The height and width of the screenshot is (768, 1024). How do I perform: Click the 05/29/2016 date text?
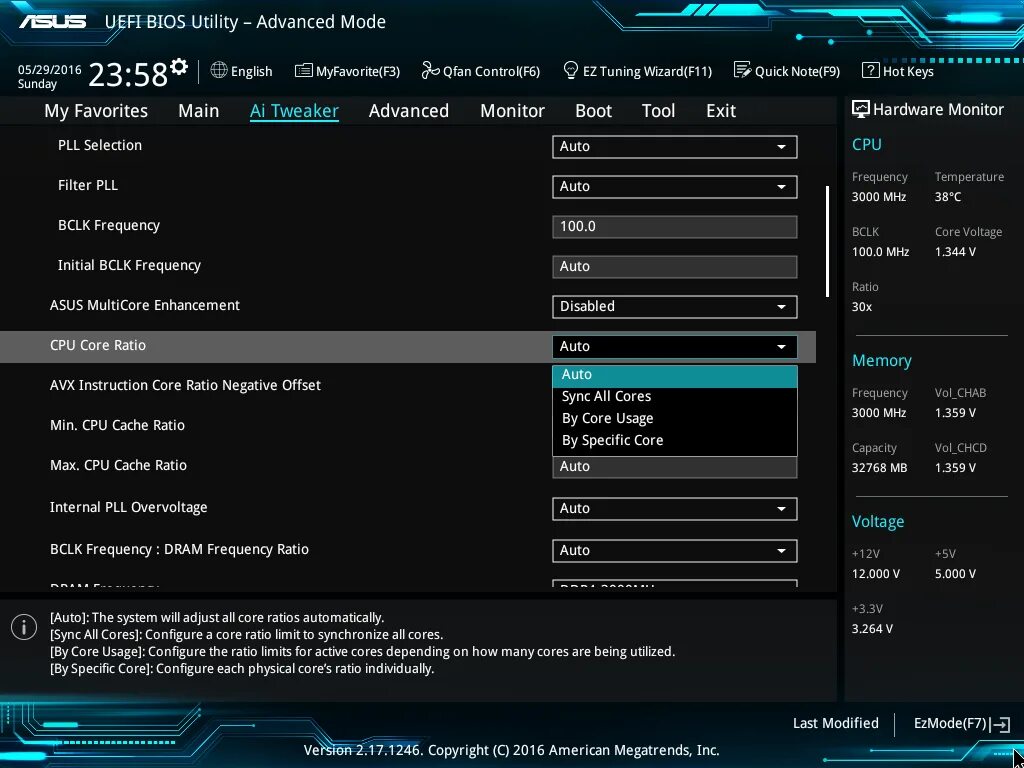(x=50, y=69)
